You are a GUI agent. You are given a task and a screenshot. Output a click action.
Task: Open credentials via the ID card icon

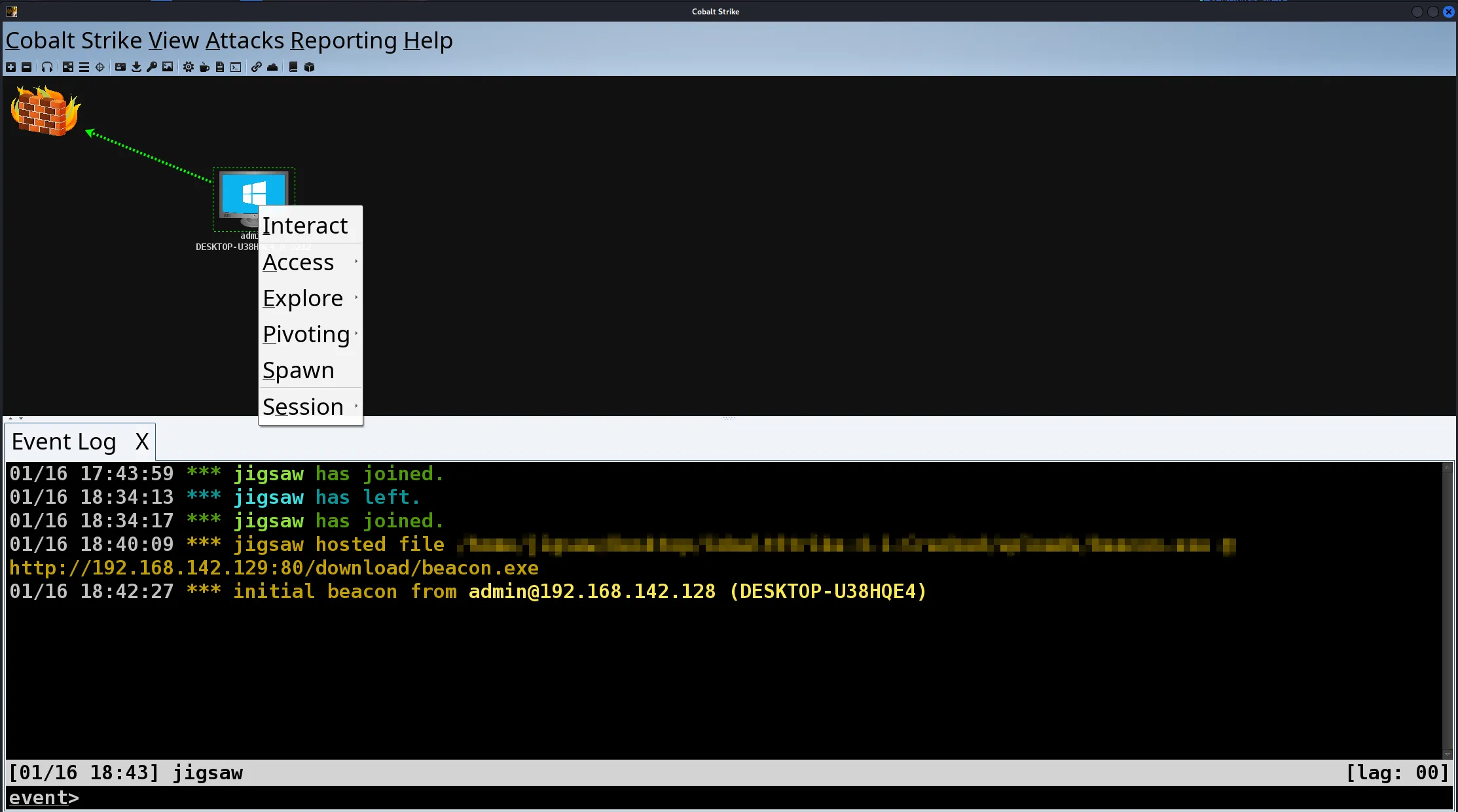[120, 67]
